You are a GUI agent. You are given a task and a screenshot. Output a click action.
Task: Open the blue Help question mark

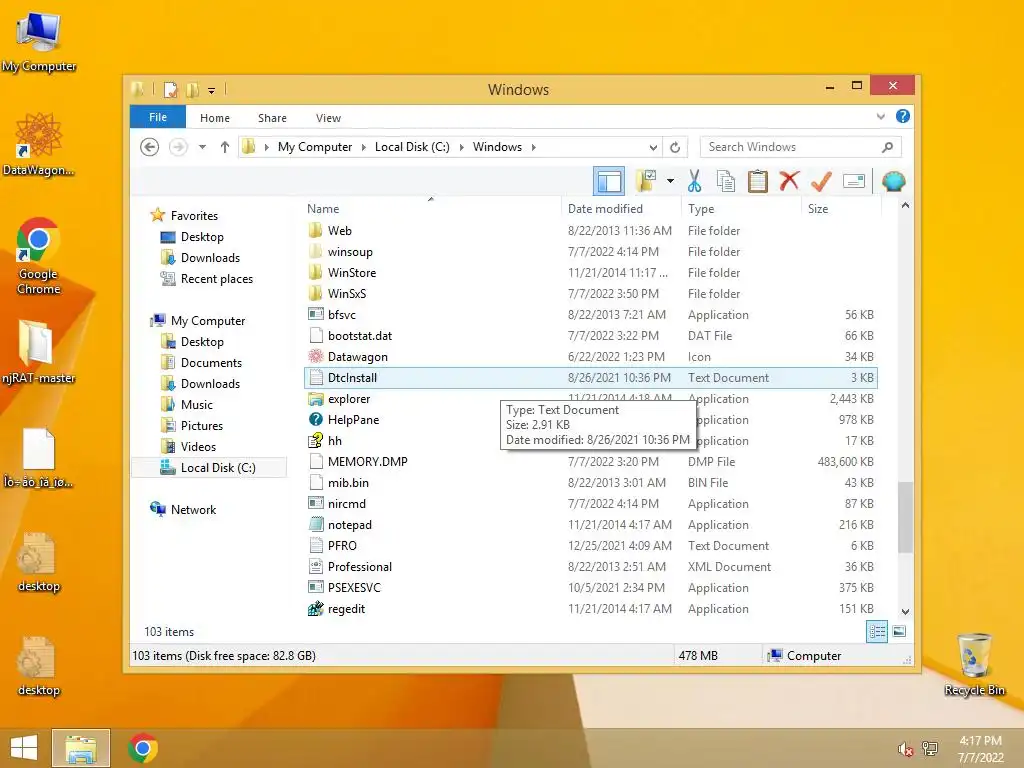click(x=903, y=116)
